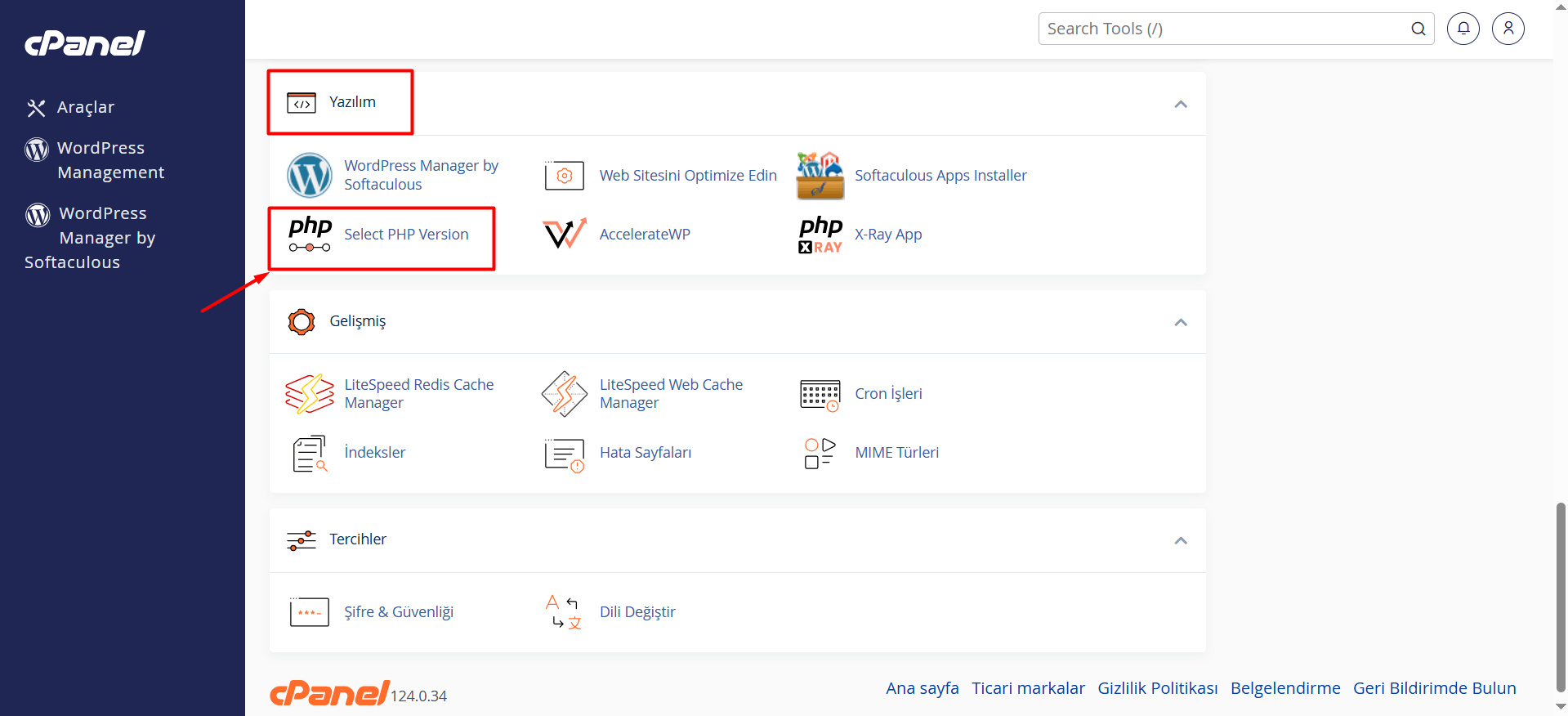Click the Tercihler sliders icon
Viewport: 1568px width, 716px height.
tap(302, 540)
